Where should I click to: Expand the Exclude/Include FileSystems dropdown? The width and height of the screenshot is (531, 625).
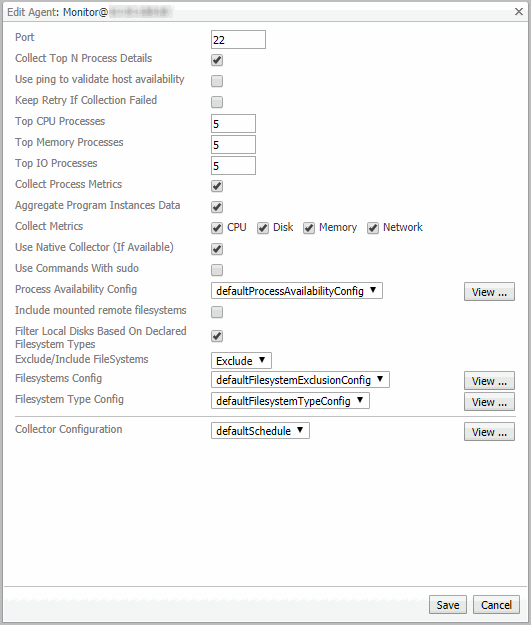pyautogui.click(x=241, y=360)
